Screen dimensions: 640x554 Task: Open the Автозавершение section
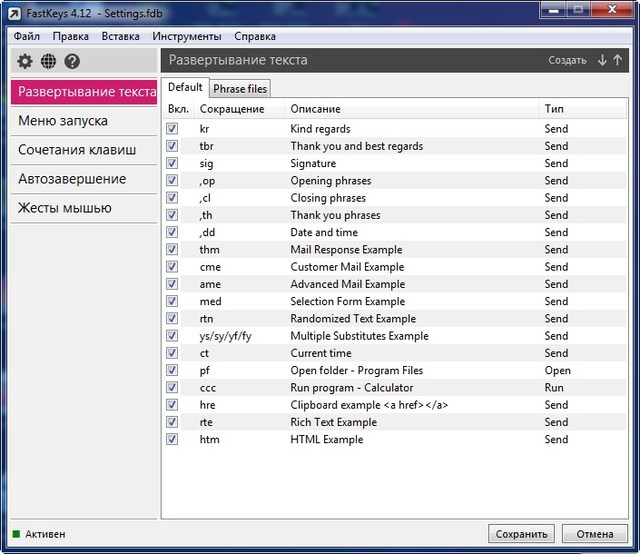[72, 179]
